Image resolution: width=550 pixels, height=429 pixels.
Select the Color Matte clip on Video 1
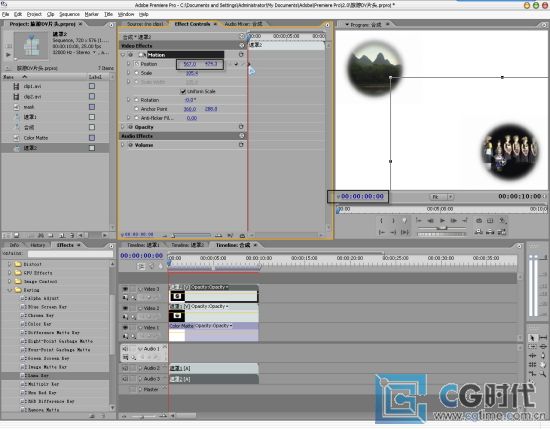(x=213, y=332)
